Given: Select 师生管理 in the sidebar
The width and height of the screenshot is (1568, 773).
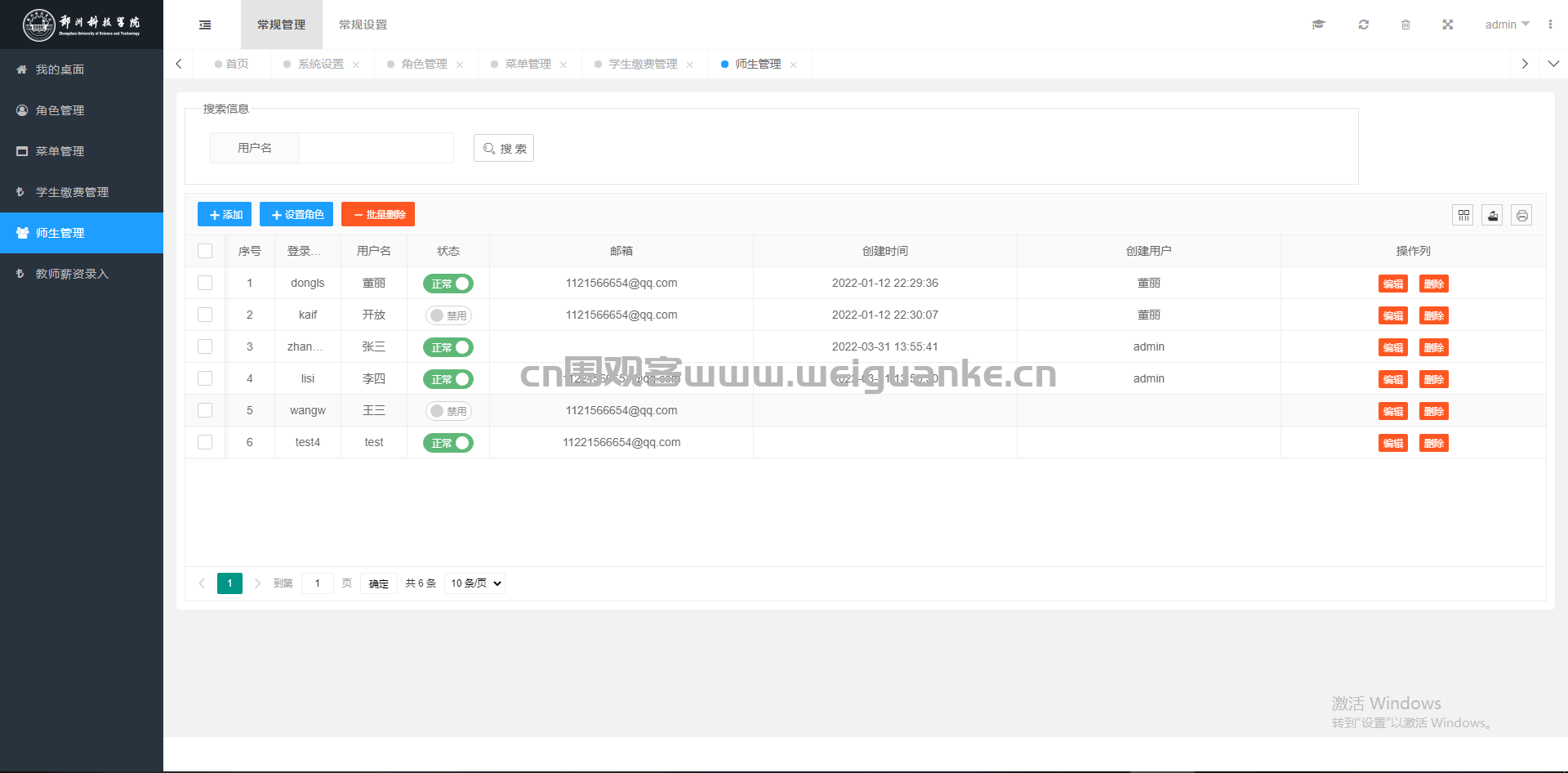Looking at the screenshot, I should coord(82,233).
